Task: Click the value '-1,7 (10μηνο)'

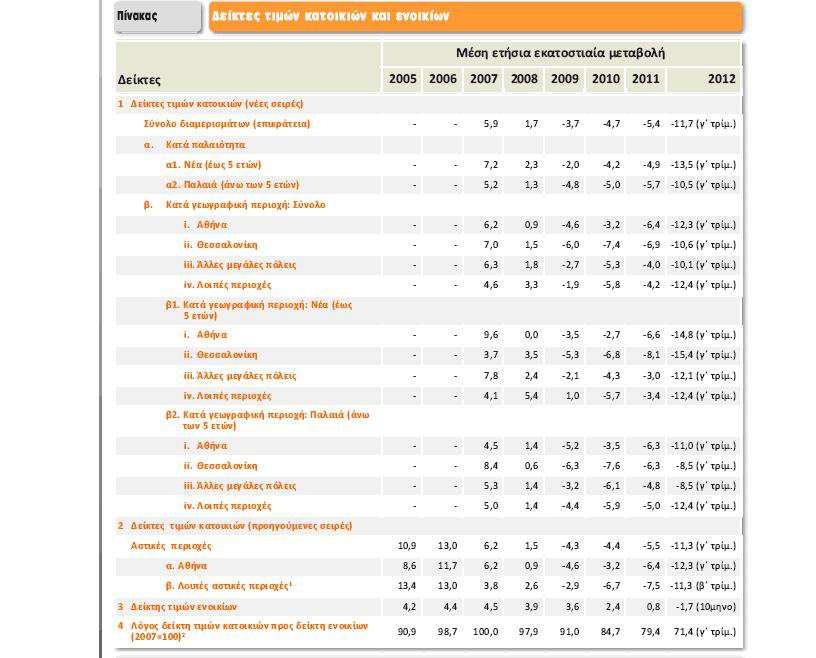Action: 706,606
